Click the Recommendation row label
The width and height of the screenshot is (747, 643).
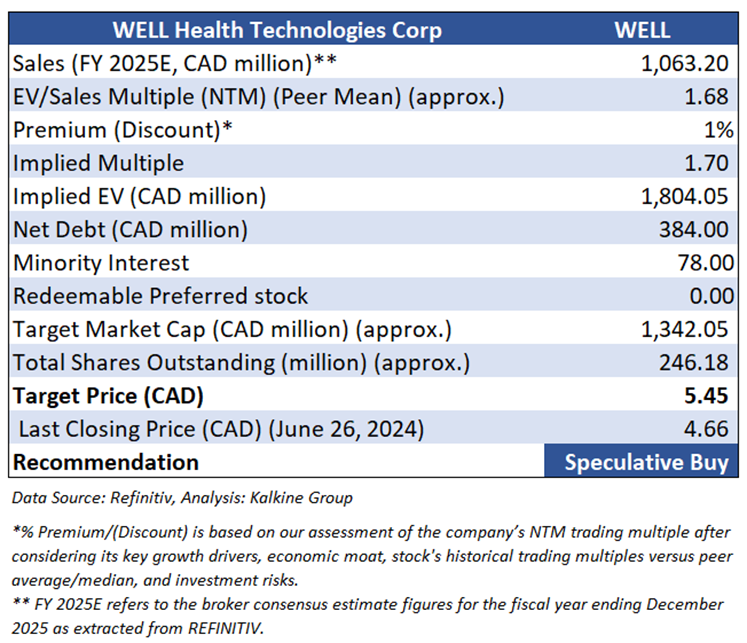tap(105, 462)
